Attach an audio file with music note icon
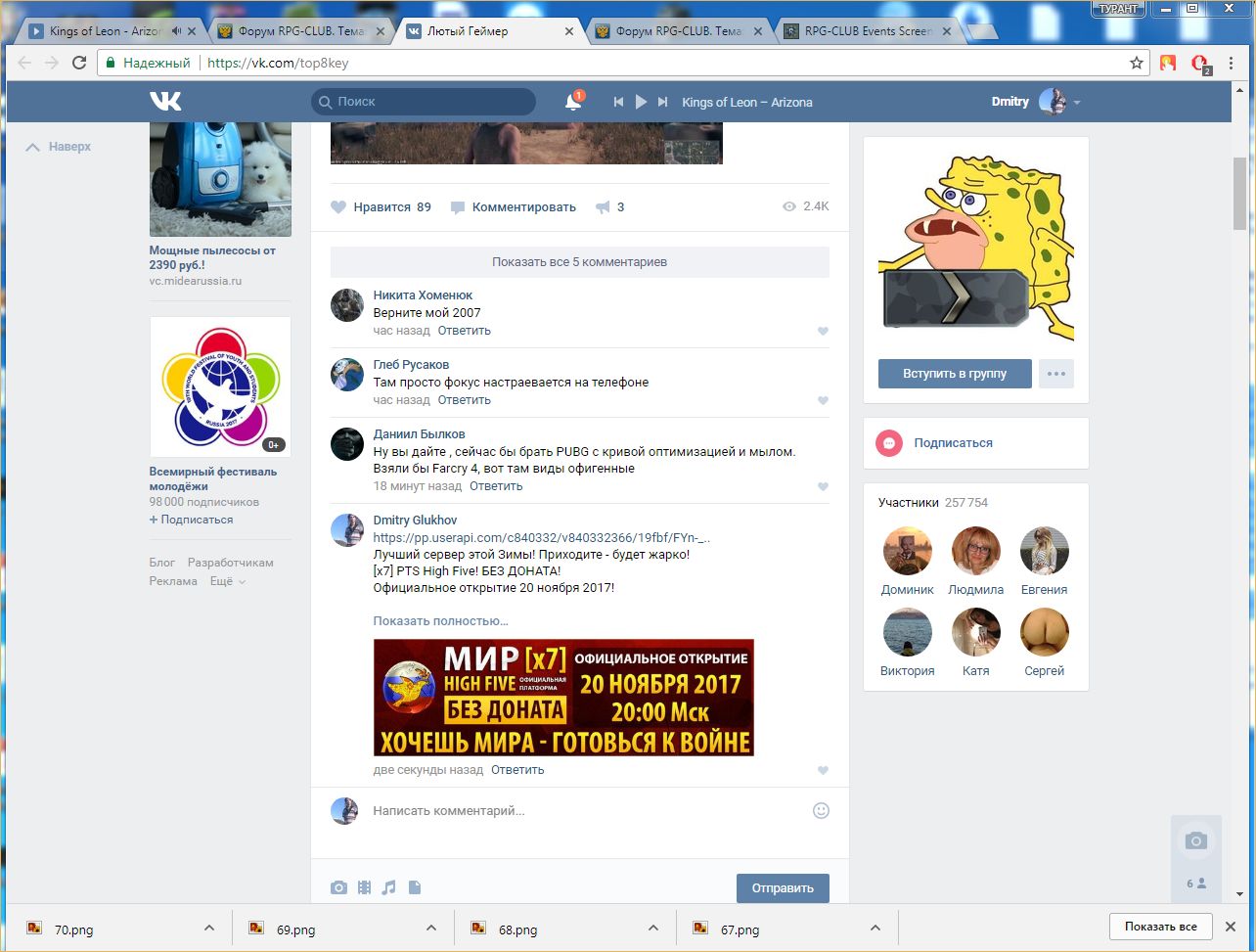Viewport: 1256px width, 952px height. (x=388, y=887)
